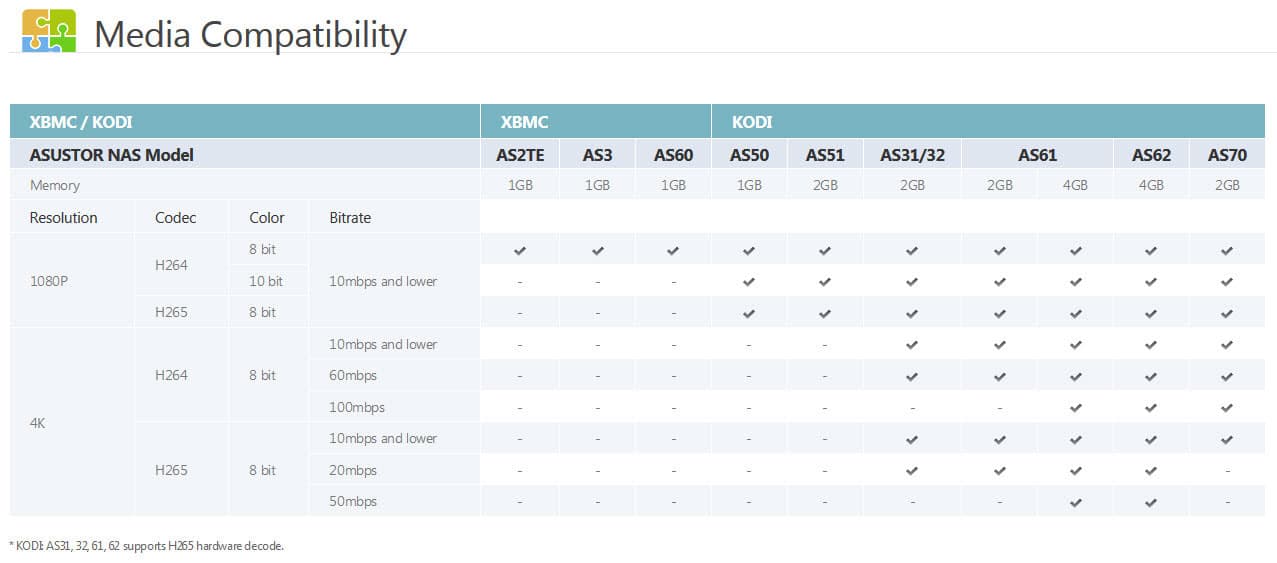Click the AS70 checkmark in 4K H265 10mbps row
The height and width of the screenshot is (563, 1277).
click(1227, 439)
